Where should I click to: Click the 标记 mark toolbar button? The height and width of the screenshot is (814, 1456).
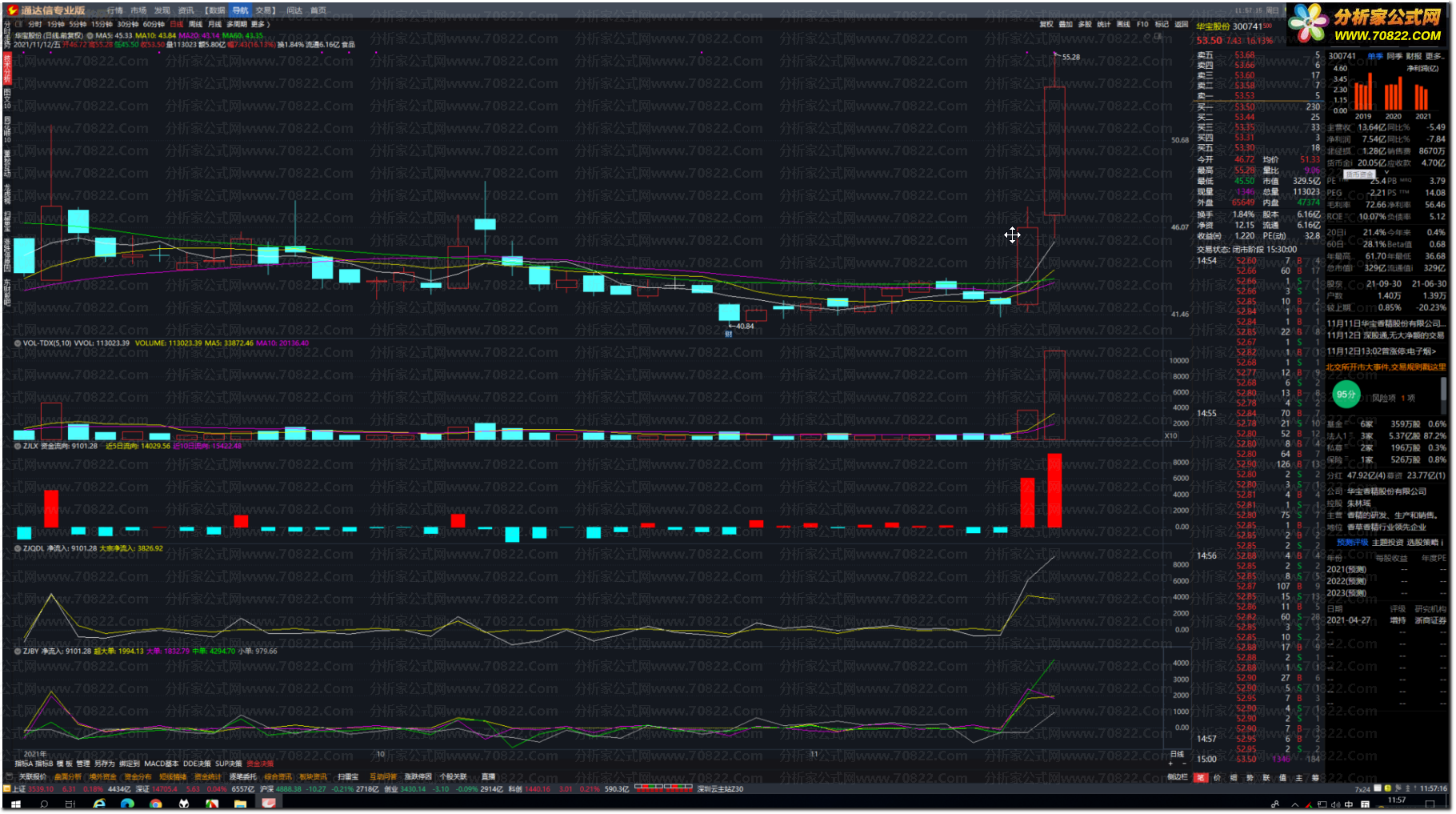1162,24
